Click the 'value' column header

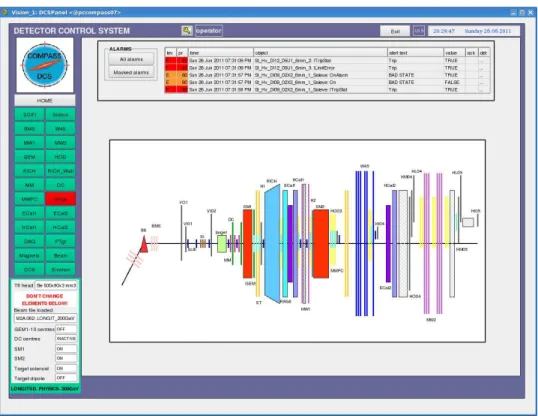(454, 53)
